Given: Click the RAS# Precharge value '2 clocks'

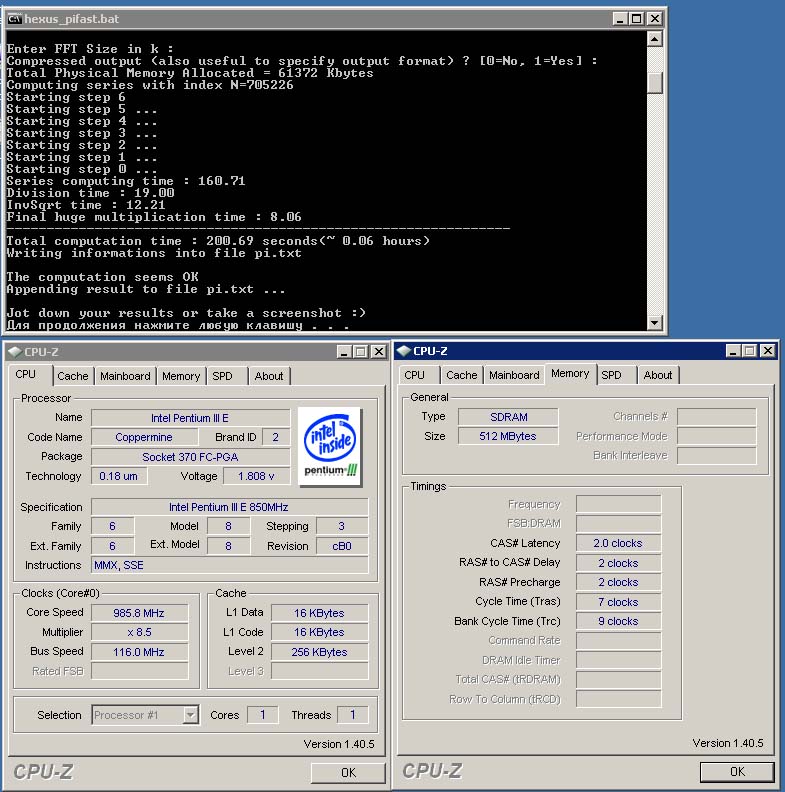Looking at the screenshot, I should coord(618,582).
